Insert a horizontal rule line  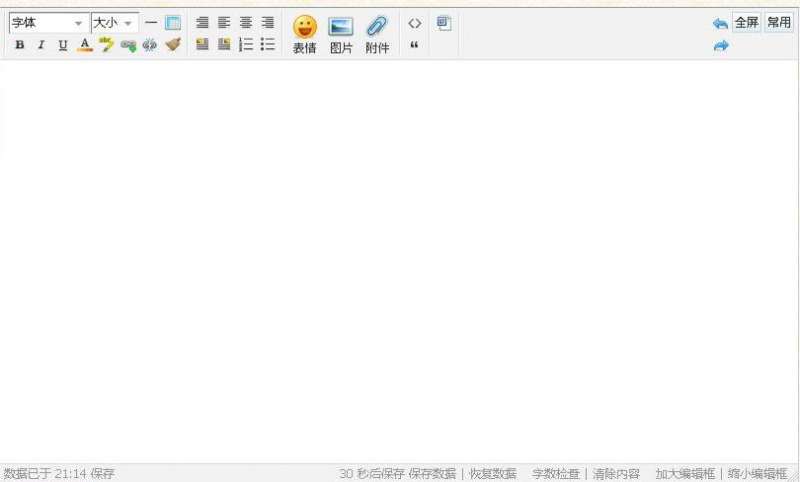(151, 22)
